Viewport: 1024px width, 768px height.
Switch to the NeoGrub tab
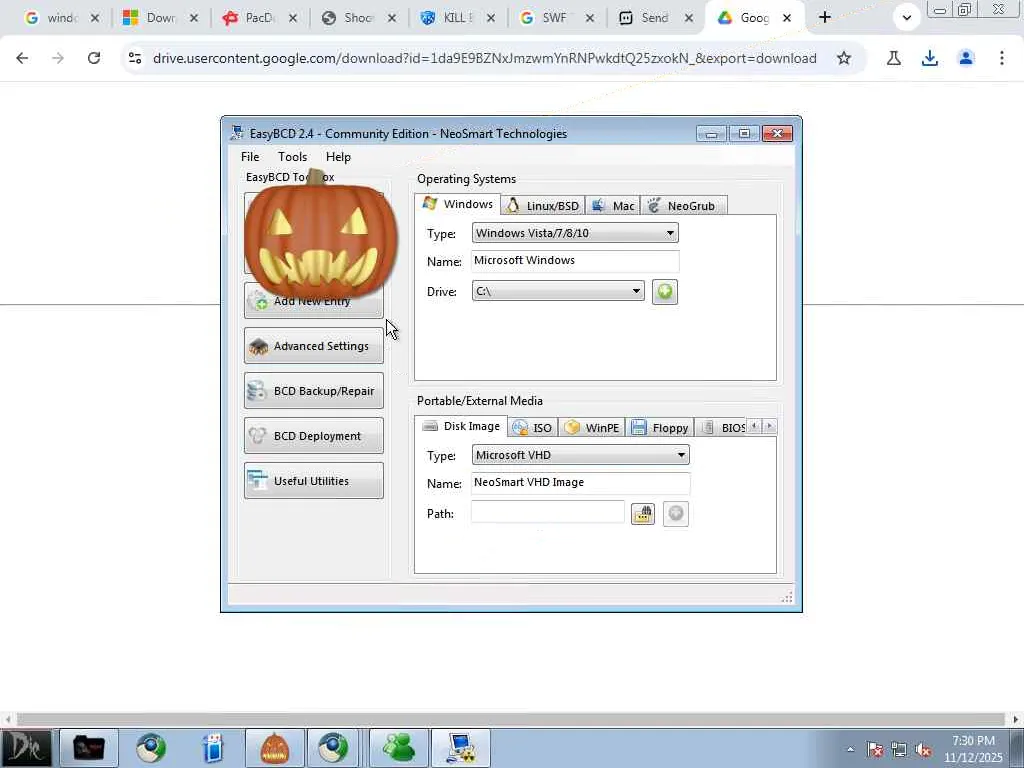pyautogui.click(x=683, y=206)
